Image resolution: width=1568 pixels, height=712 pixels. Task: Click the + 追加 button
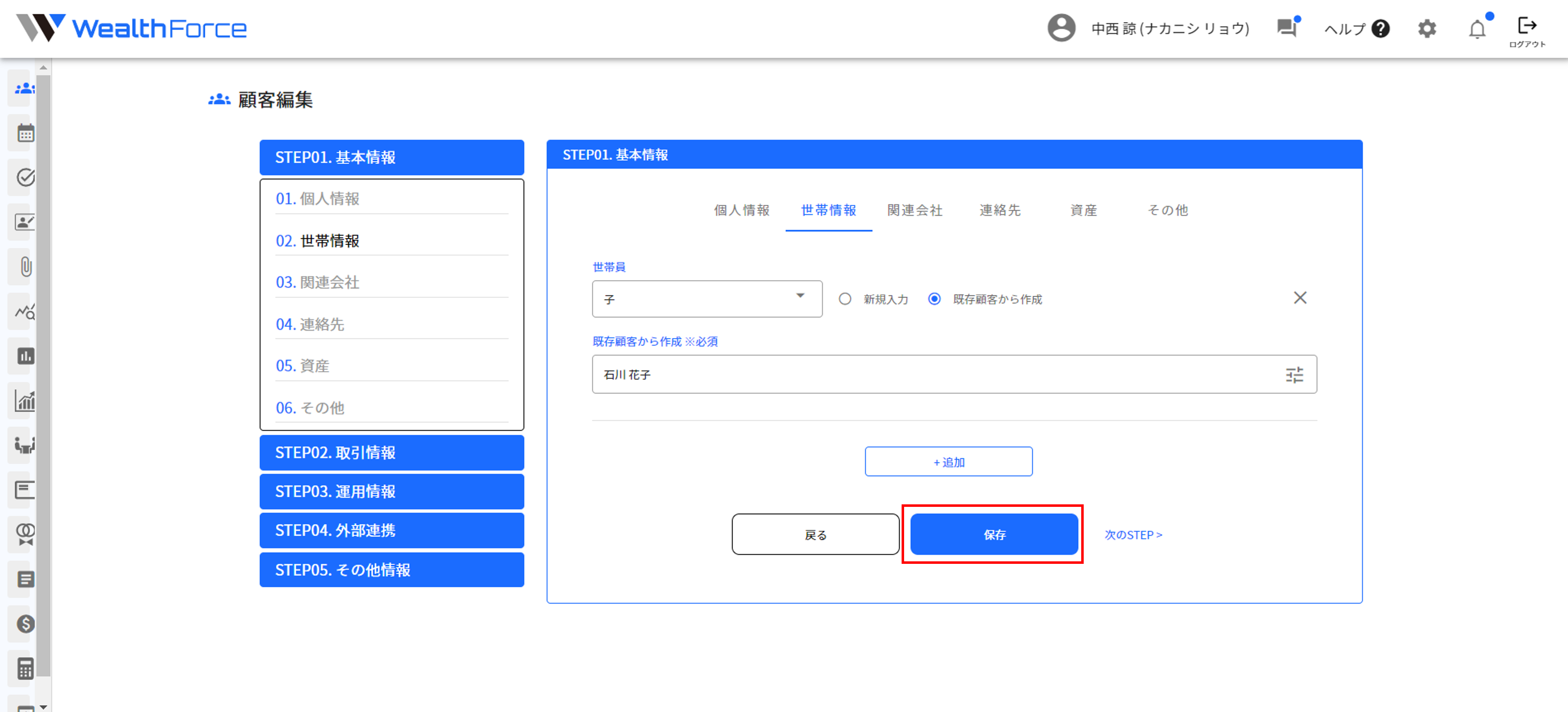tap(948, 462)
